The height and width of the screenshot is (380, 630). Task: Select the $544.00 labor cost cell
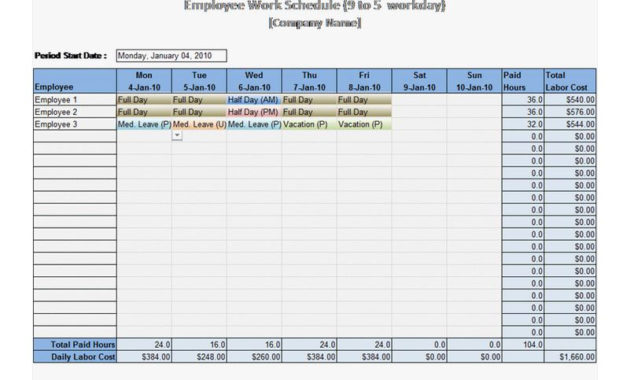pyautogui.click(x=570, y=124)
